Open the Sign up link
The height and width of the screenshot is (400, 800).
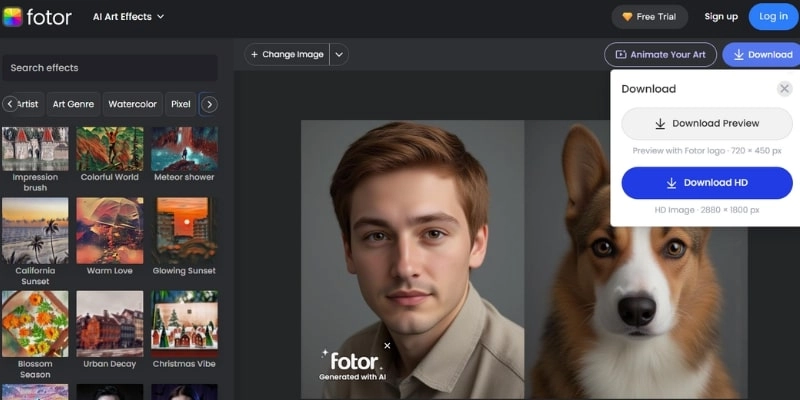point(720,17)
